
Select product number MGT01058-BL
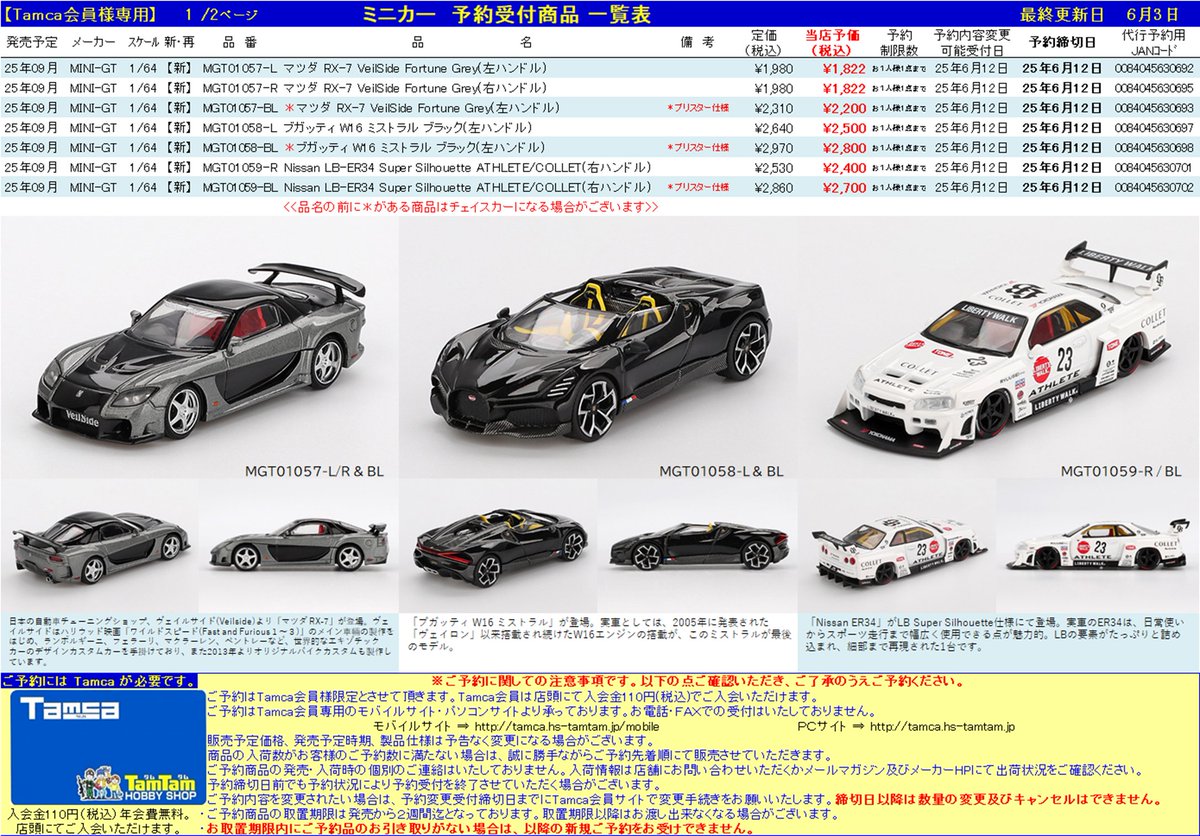242,146
